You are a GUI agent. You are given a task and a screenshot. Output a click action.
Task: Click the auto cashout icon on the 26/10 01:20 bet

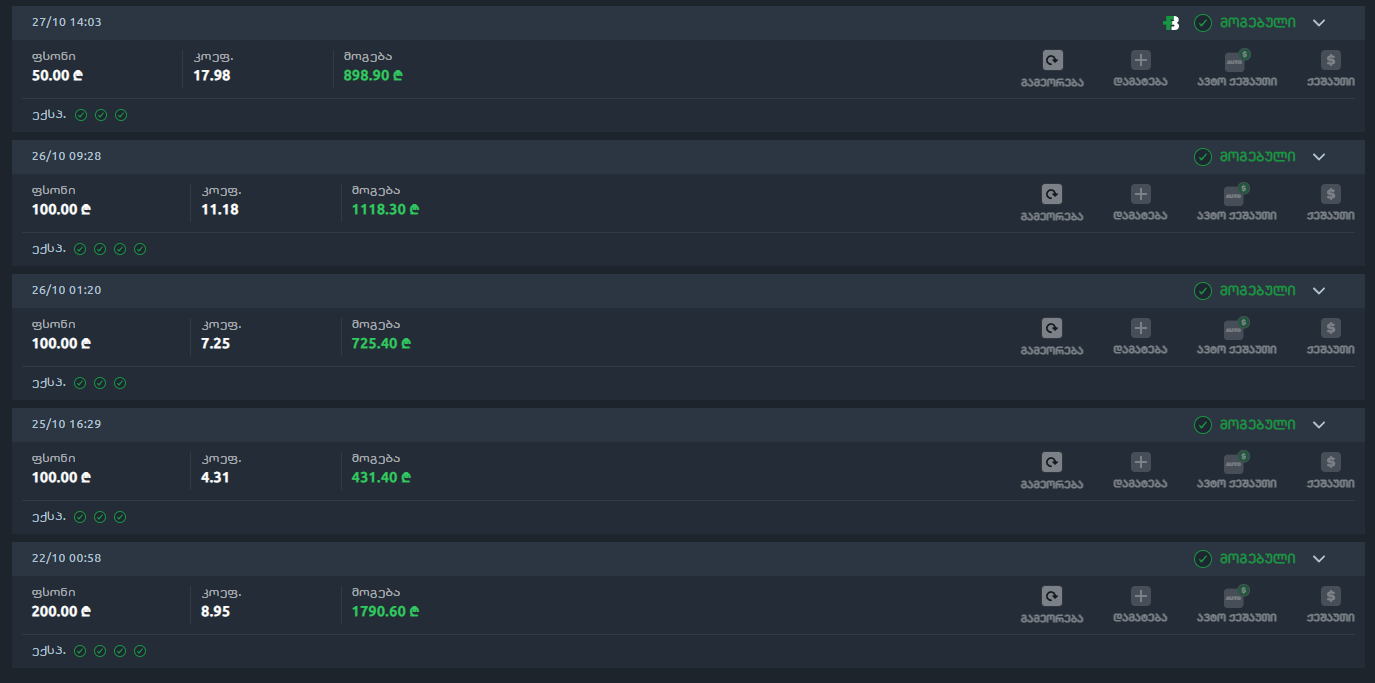pyautogui.click(x=1235, y=329)
